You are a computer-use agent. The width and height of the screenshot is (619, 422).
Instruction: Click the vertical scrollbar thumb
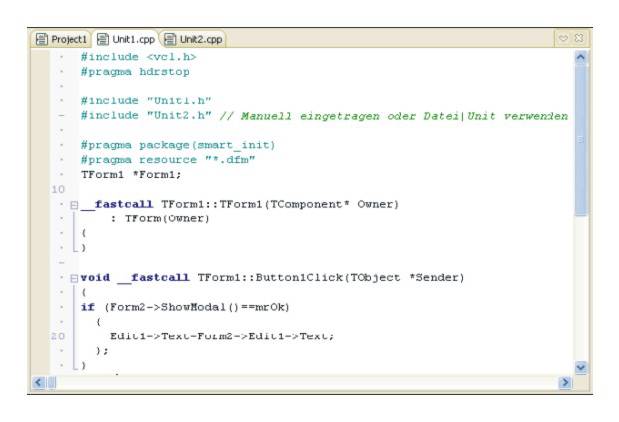582,140
